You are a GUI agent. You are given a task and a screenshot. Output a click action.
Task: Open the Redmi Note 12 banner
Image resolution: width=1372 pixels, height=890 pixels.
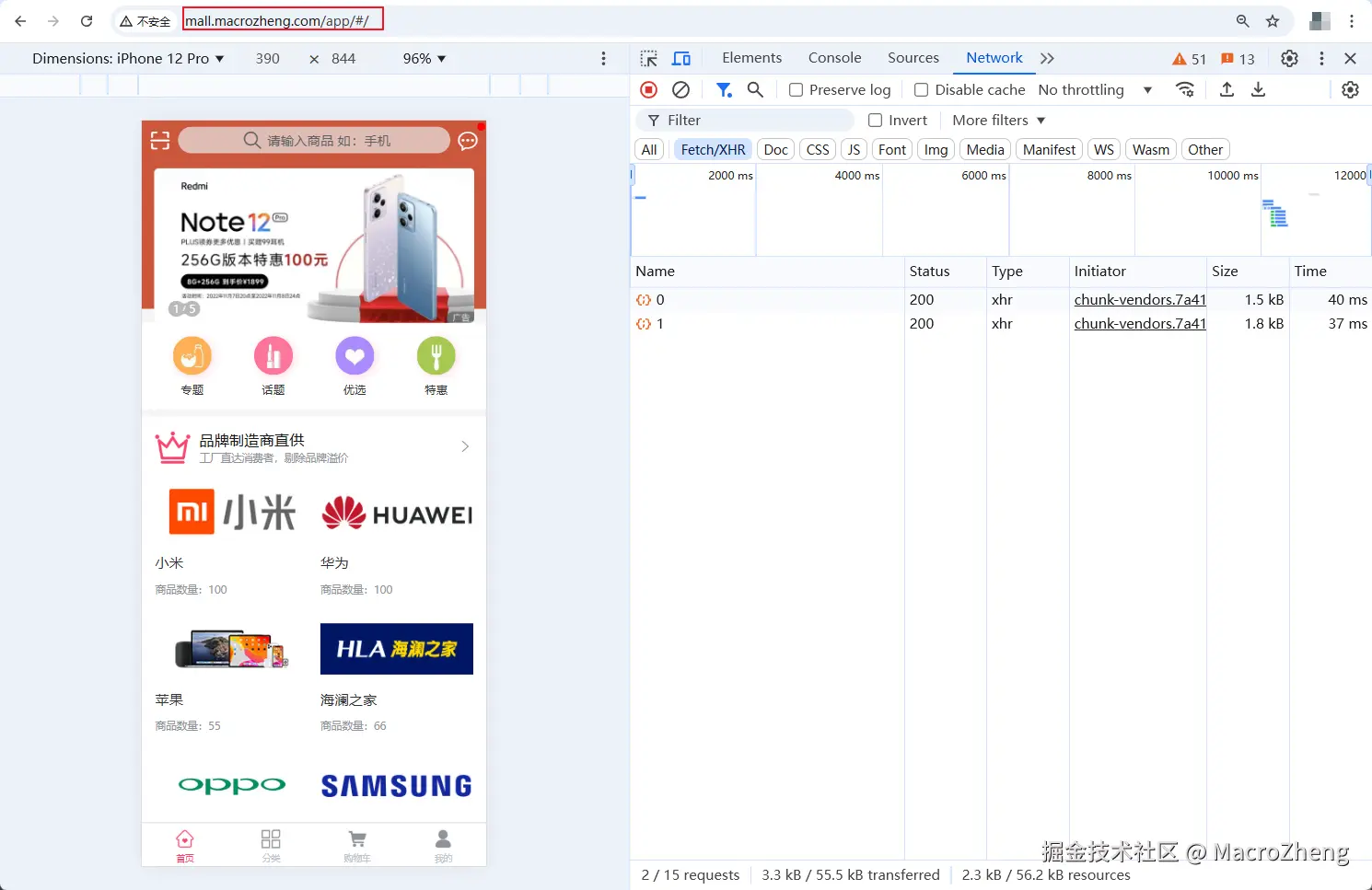point(314,245)
